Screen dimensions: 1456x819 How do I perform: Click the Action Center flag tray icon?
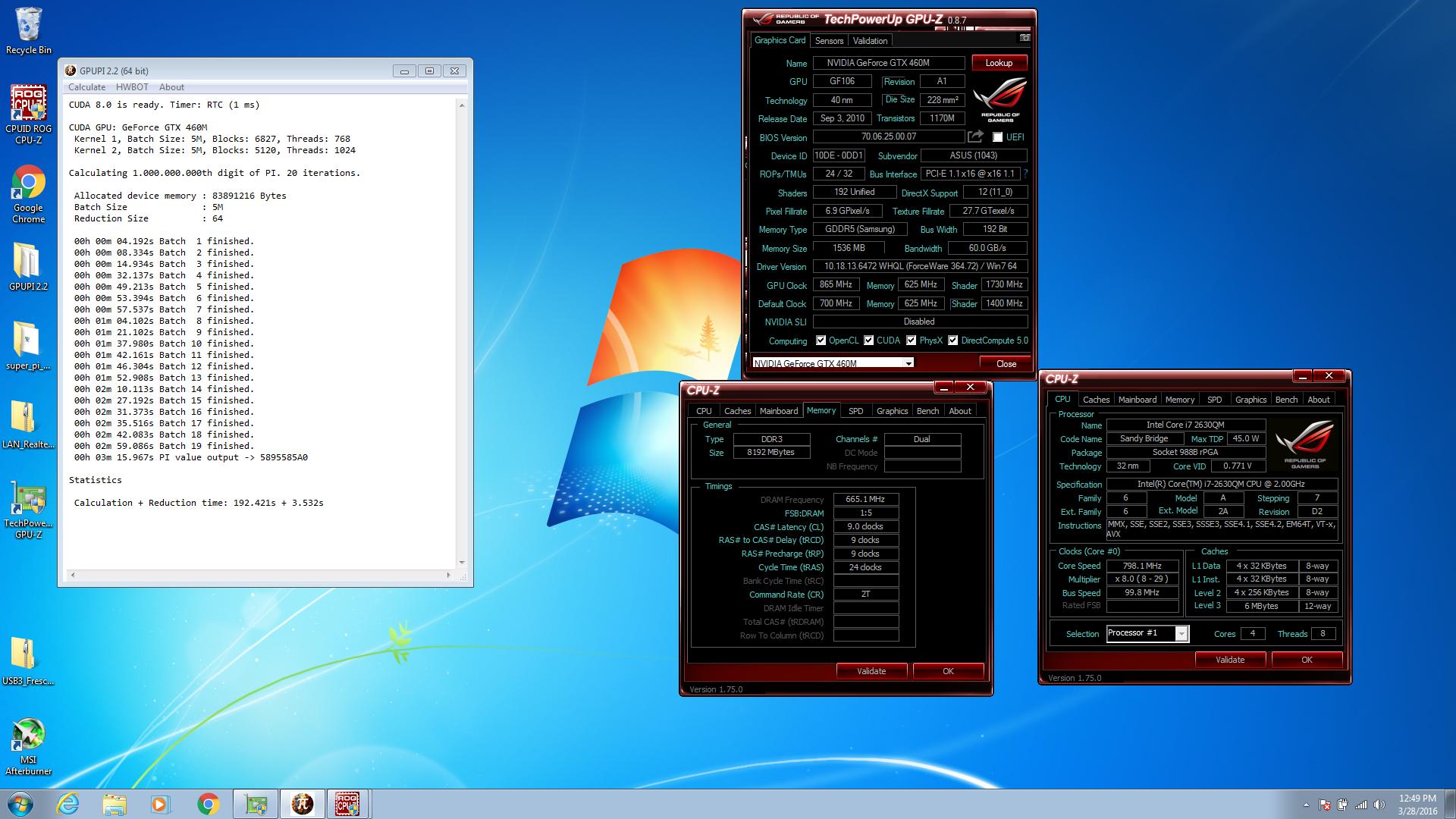pyautogui.click(x=1324, y=805)
